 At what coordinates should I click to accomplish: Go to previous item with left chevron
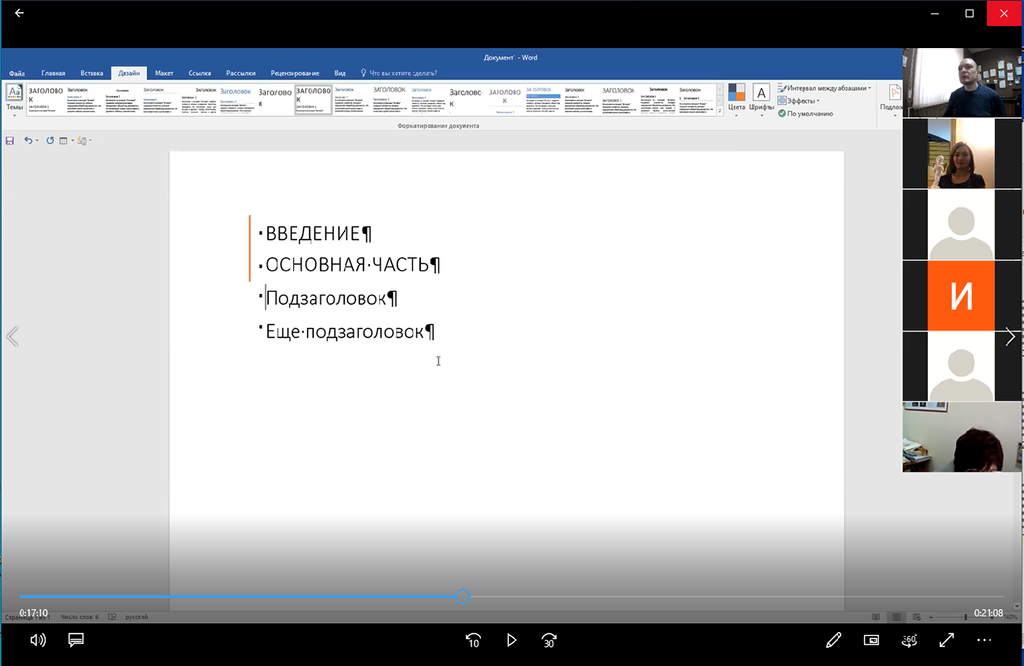click(x=12, y=337)
